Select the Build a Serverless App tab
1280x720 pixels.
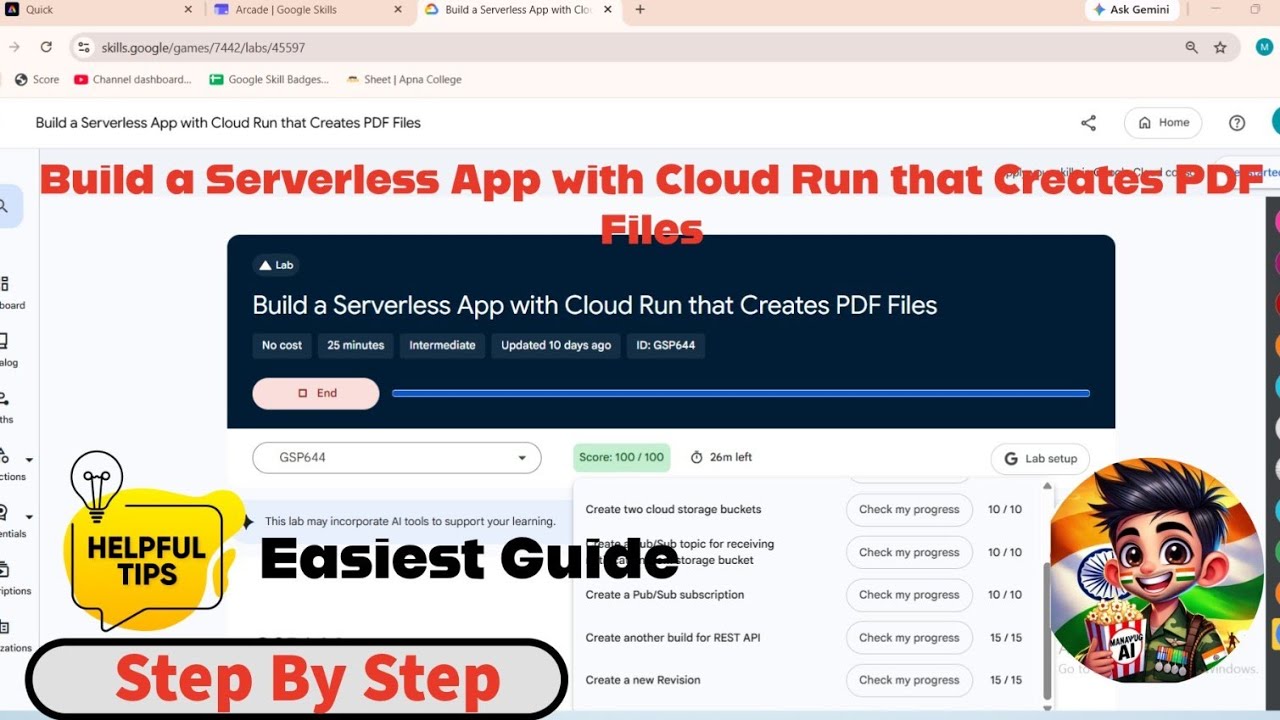point(519,10)
